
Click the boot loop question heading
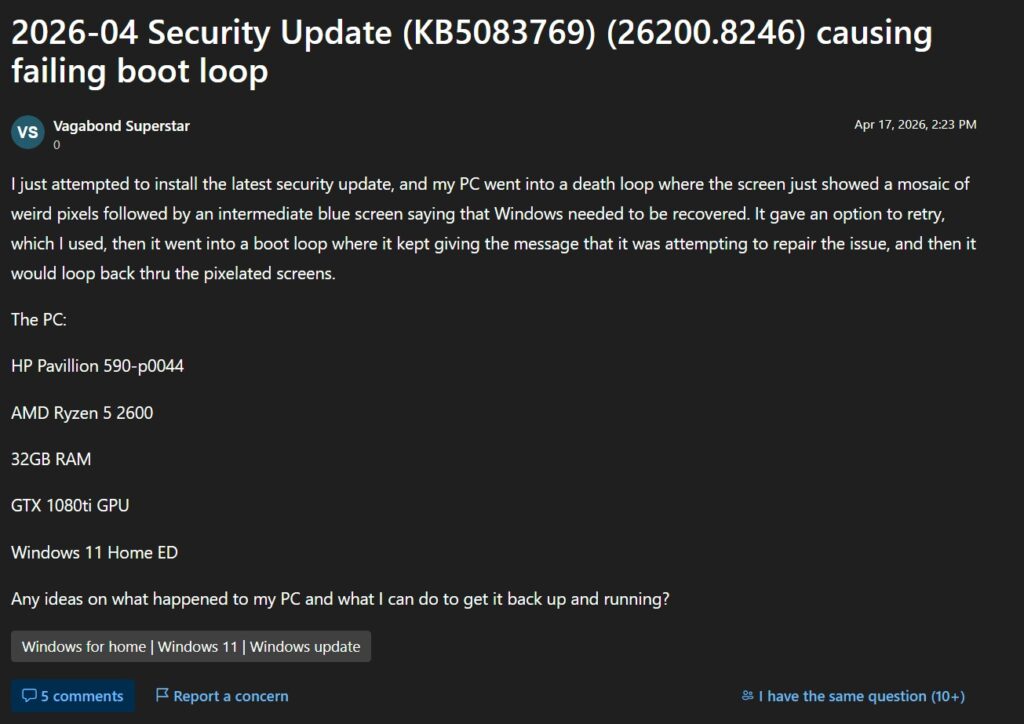(470, 50)
